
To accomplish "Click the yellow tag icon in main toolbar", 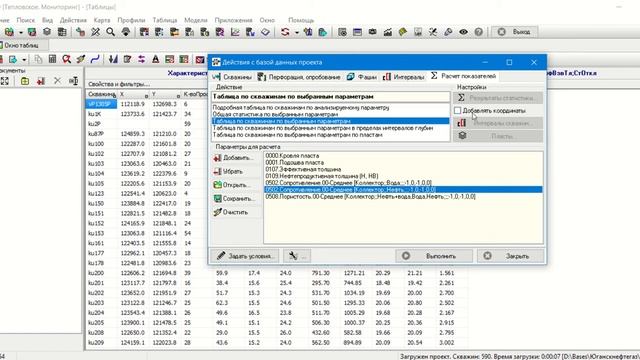I will 402,32.
